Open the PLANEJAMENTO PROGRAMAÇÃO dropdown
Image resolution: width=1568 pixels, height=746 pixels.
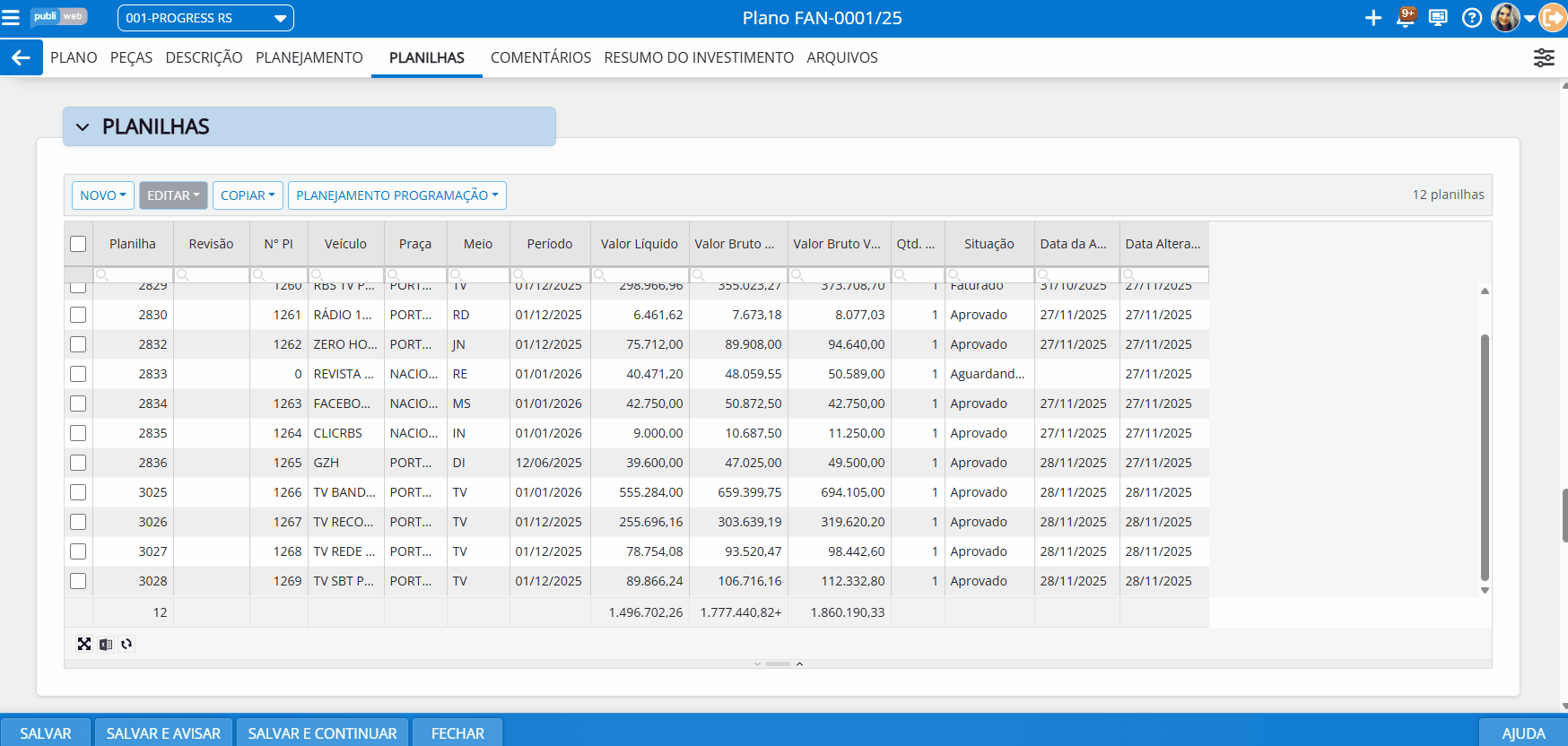[396, 195]
